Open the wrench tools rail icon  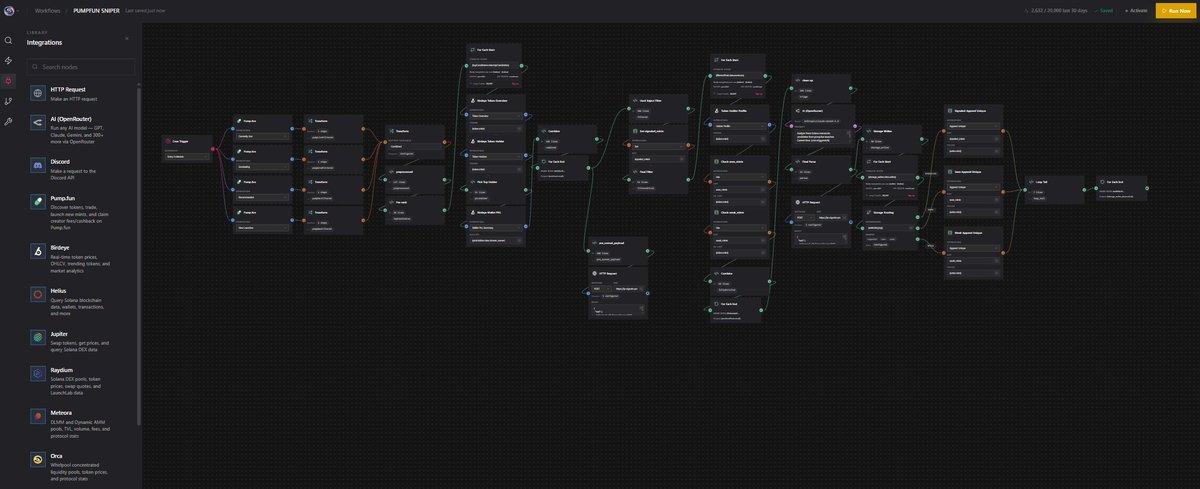tap(8, 121)
